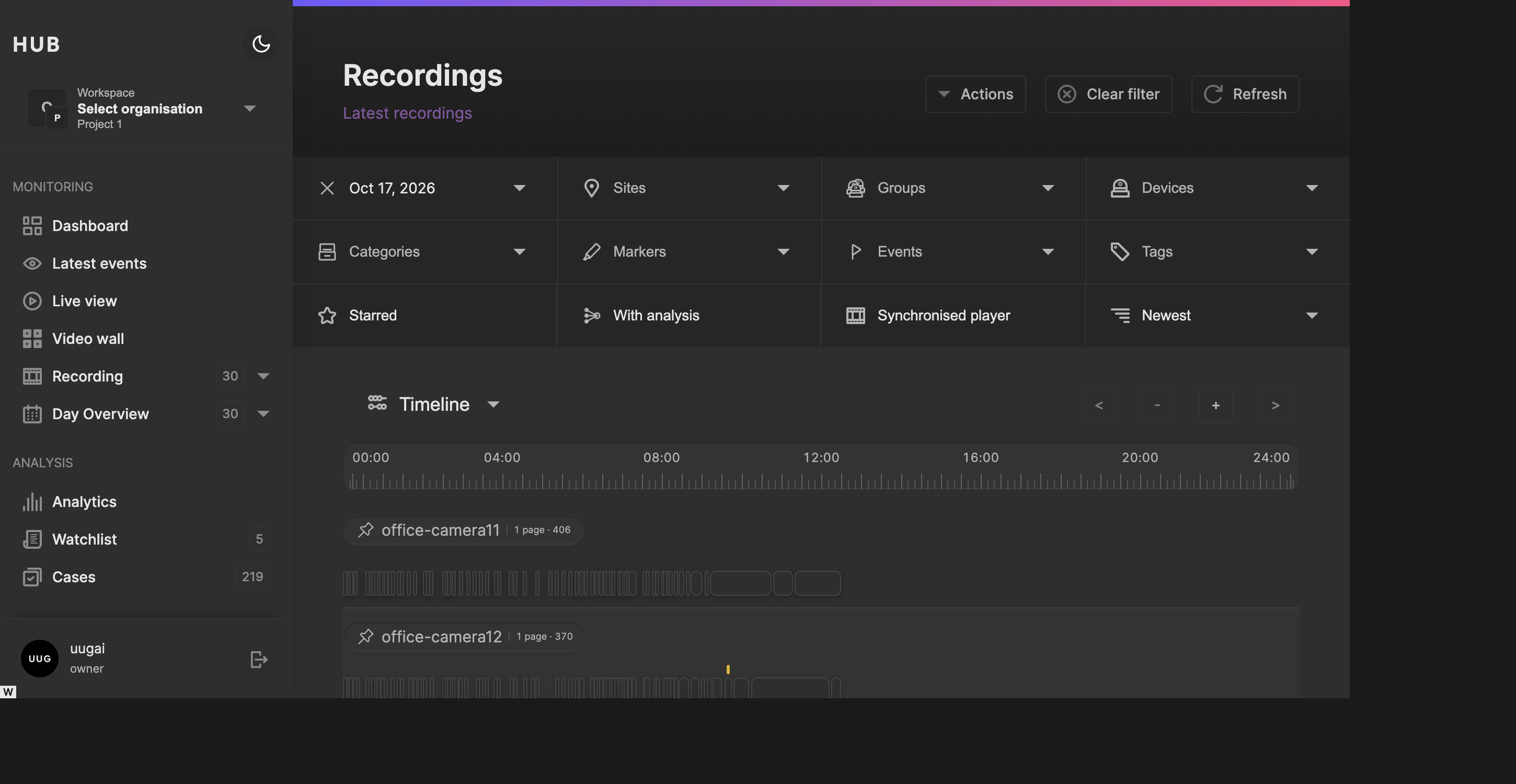Open Watchlist page
The width and height of the screenshot is (1516, 784).
pos(84,539)
